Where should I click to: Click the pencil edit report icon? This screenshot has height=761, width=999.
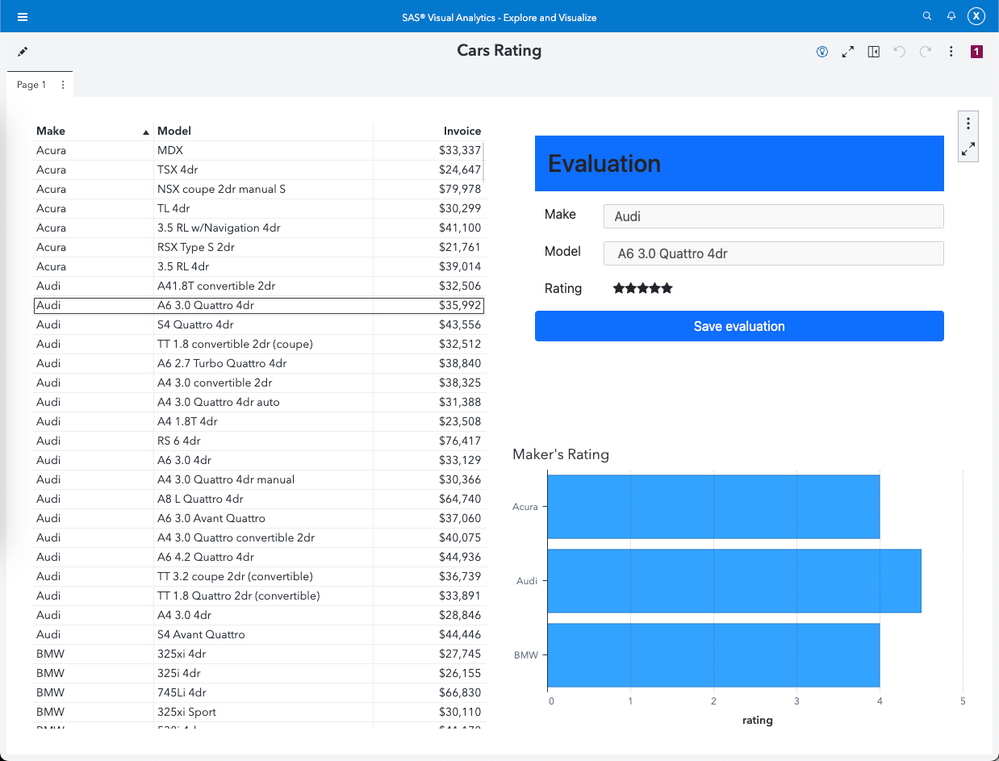[x=22, y=52]
